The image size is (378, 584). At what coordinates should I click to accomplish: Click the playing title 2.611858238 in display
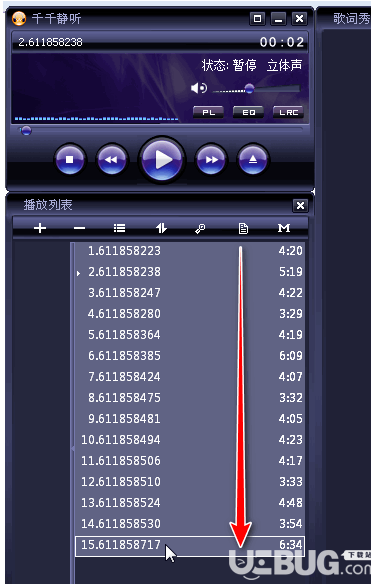[50, 42]
